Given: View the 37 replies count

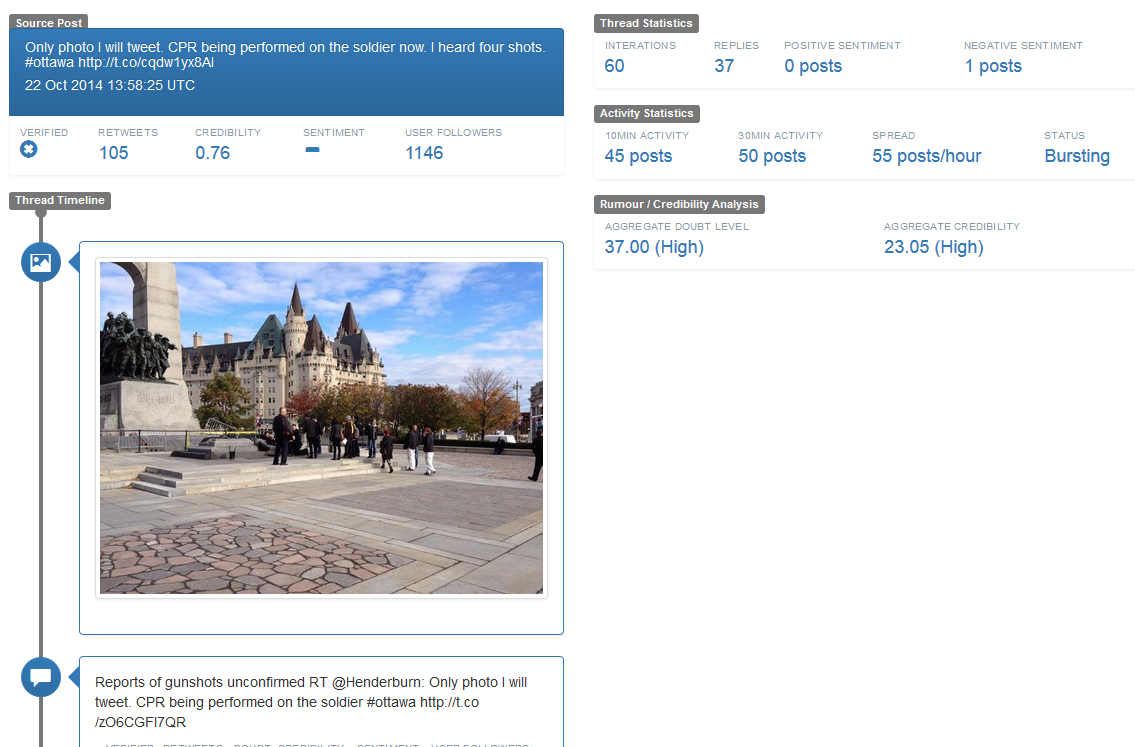Looking at the screenshot, I should pyautogui.click(x=724, y=66).
